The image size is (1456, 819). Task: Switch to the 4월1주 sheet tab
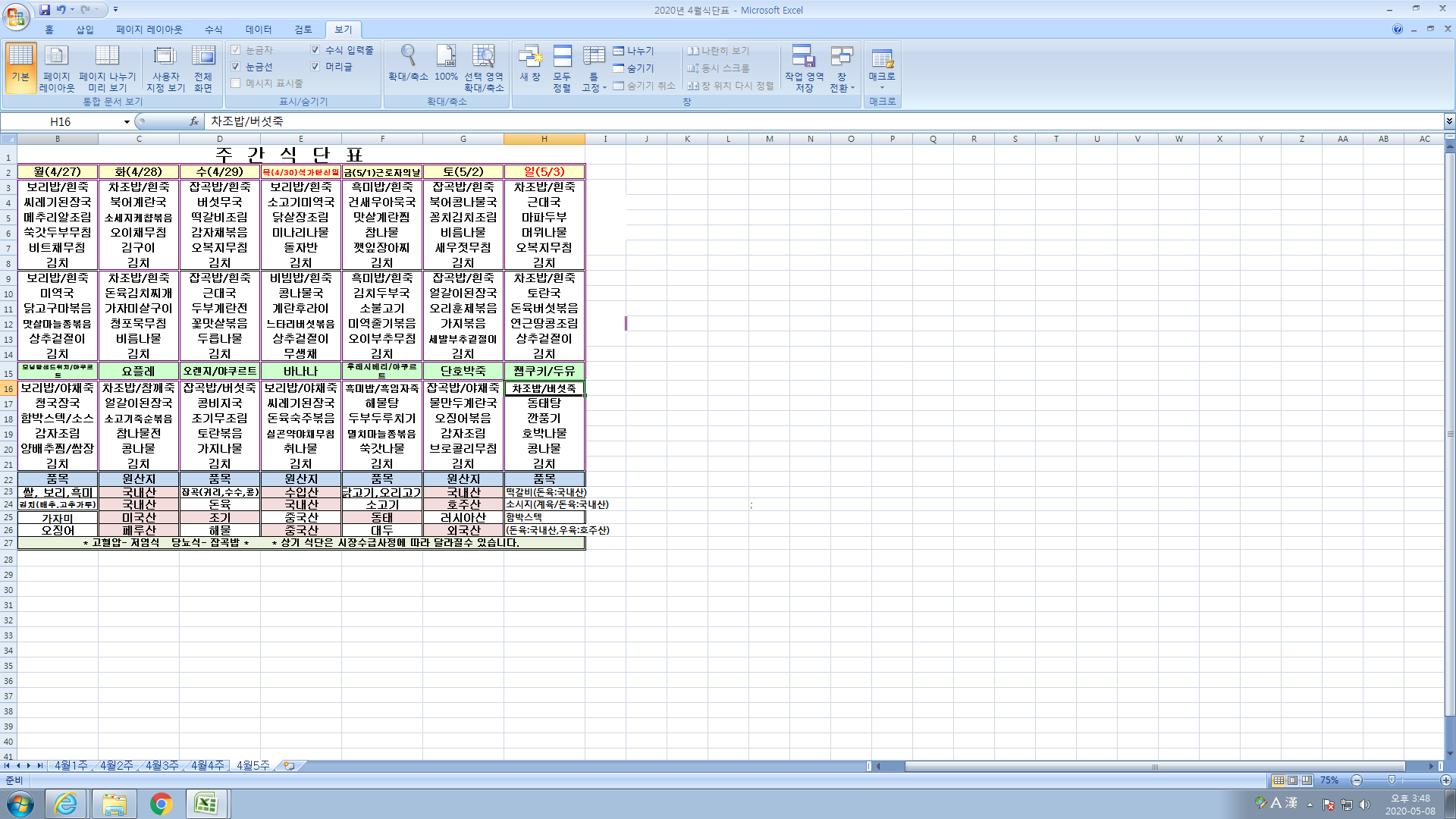click(71, 766)
